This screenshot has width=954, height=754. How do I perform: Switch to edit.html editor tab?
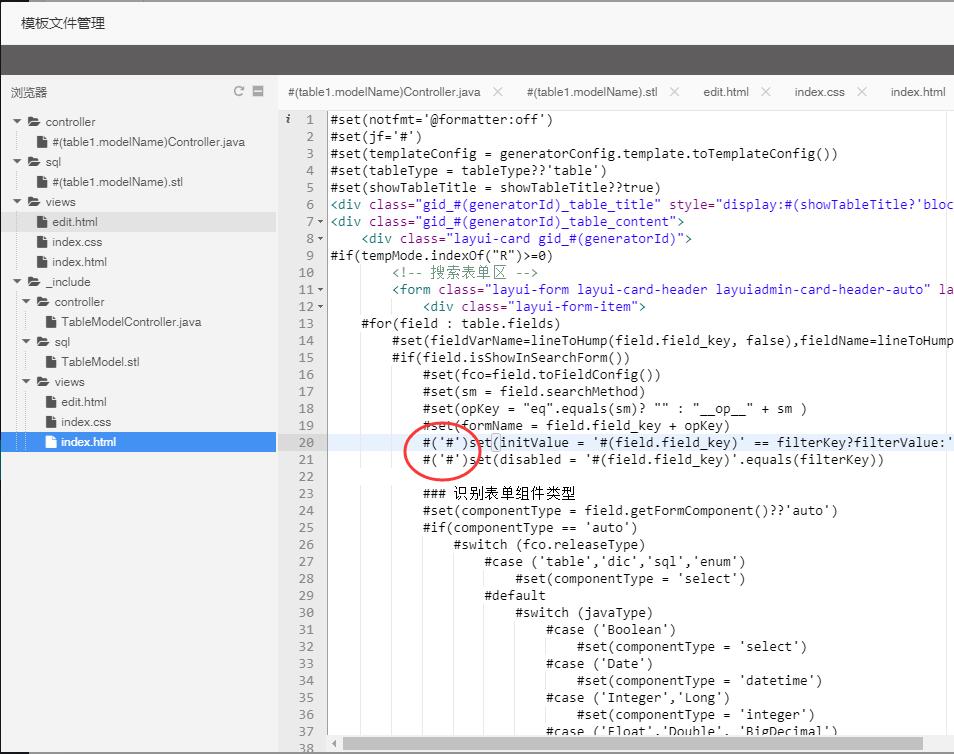point(726,92)
